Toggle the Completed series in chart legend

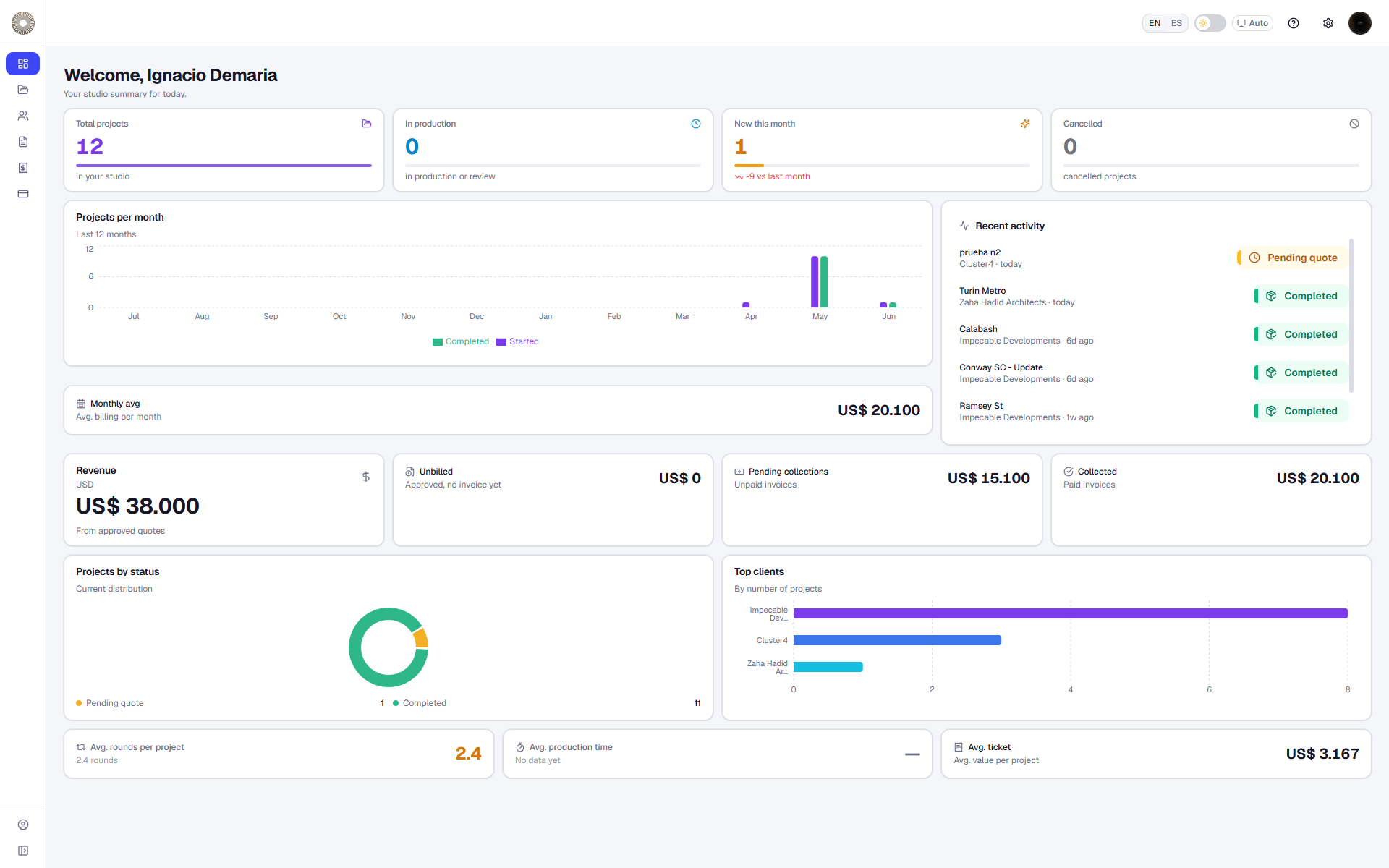461,341
